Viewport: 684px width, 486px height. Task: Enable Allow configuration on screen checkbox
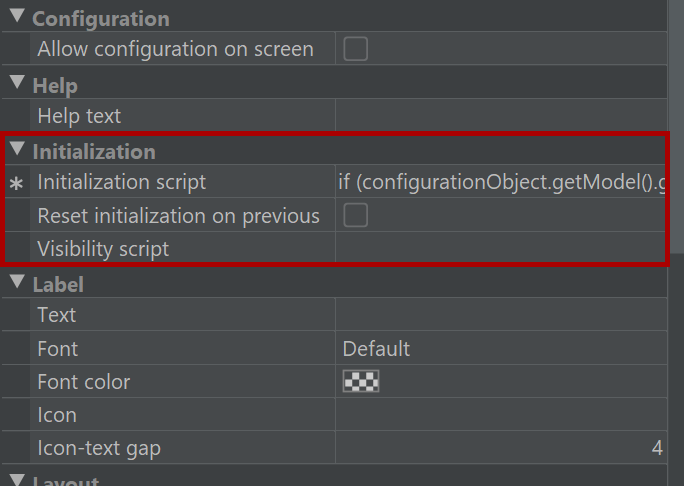coord(356,48)
